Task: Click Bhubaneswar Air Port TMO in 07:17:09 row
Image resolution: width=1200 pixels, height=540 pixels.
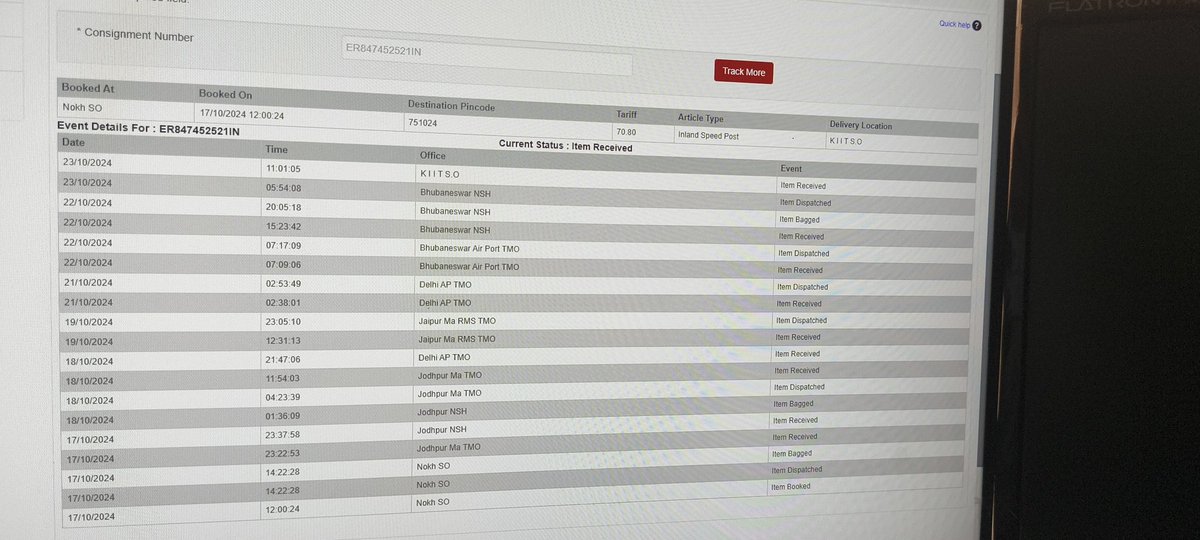Action: tap(470, 248)
